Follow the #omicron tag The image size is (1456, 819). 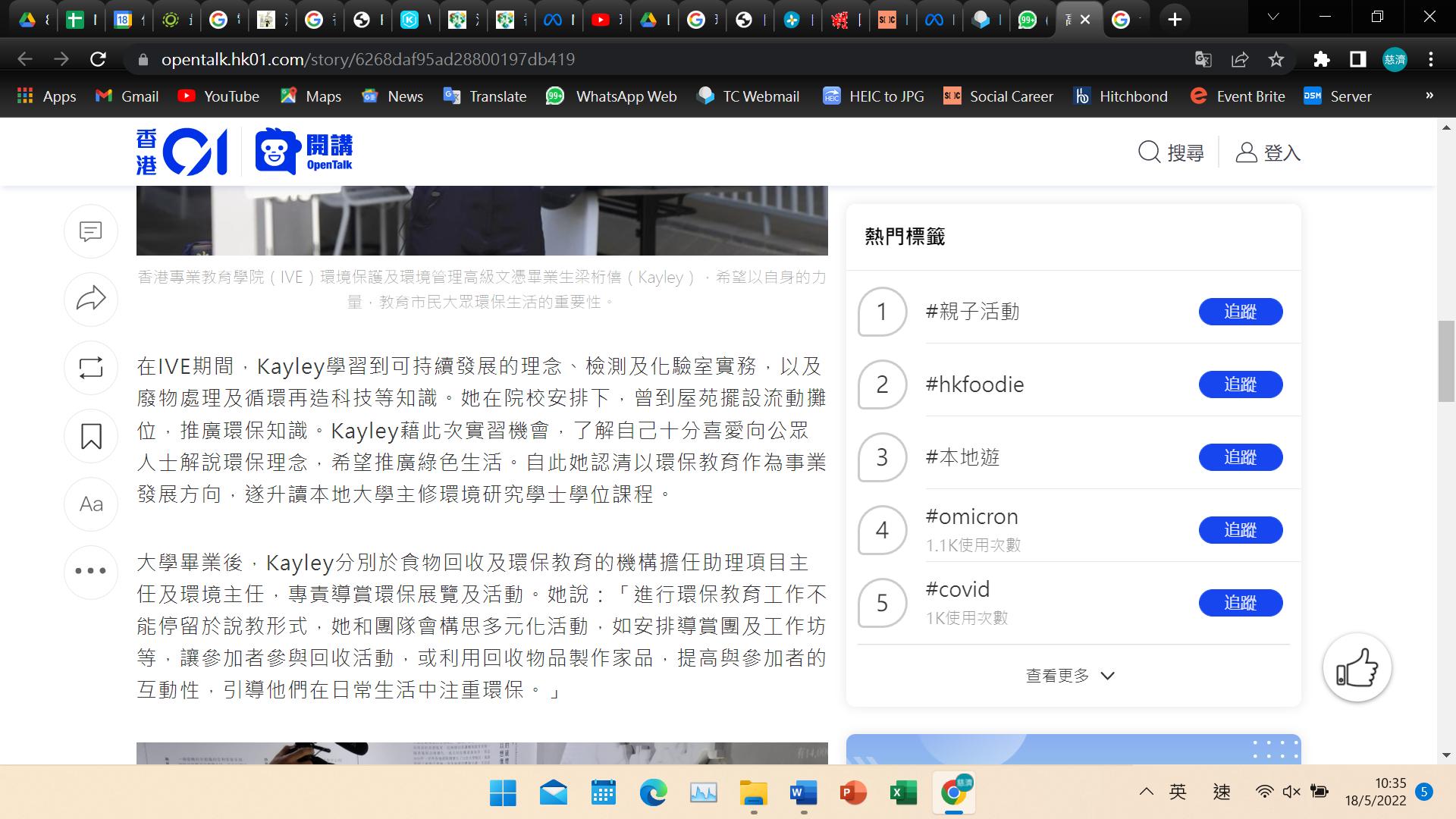(1240, 530)
